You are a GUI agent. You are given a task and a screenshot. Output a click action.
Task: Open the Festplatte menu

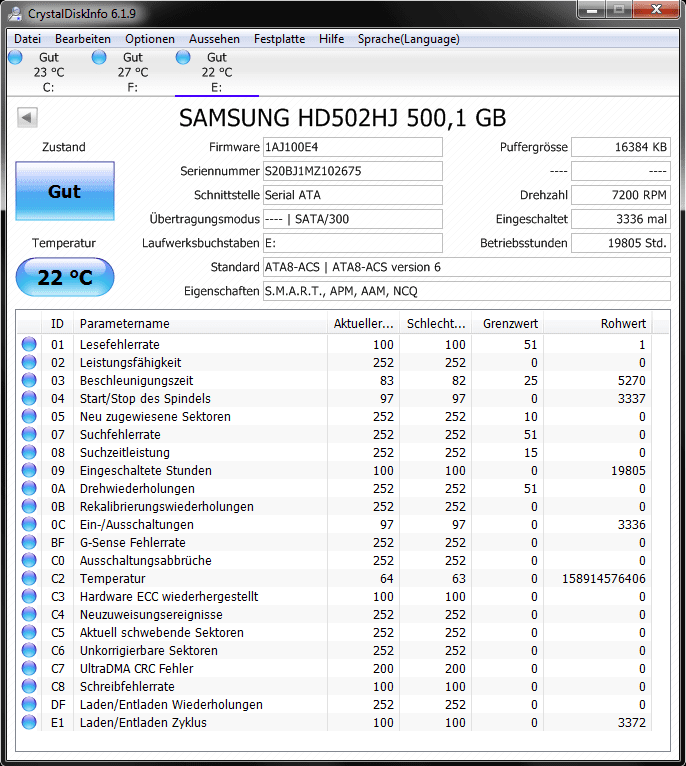point(279,39)
